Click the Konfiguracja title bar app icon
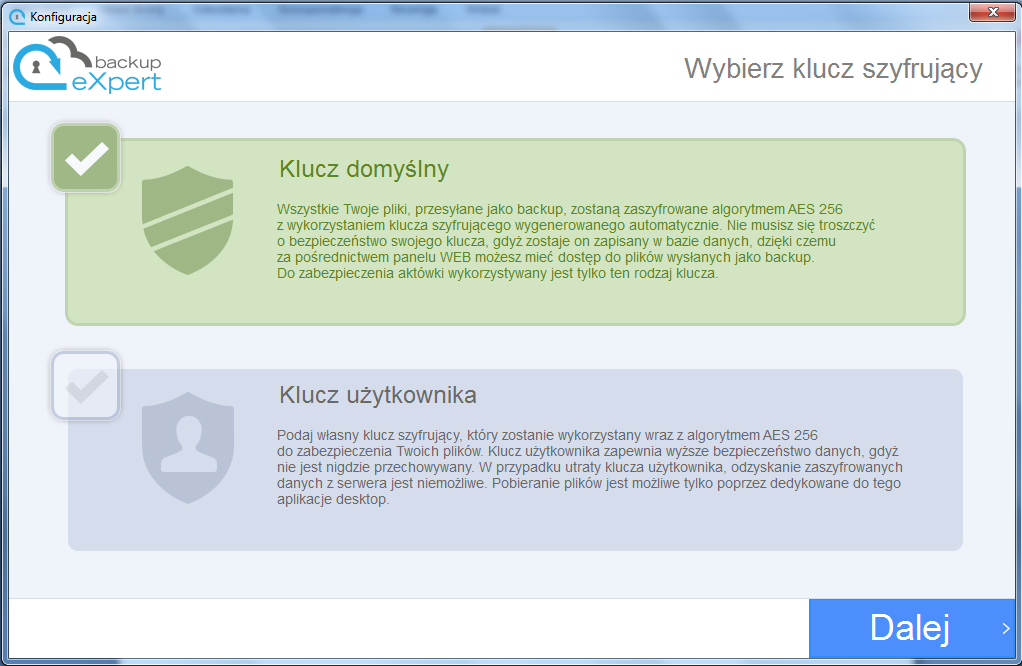Screen dimensions: 1022x666 coord(18,16)
